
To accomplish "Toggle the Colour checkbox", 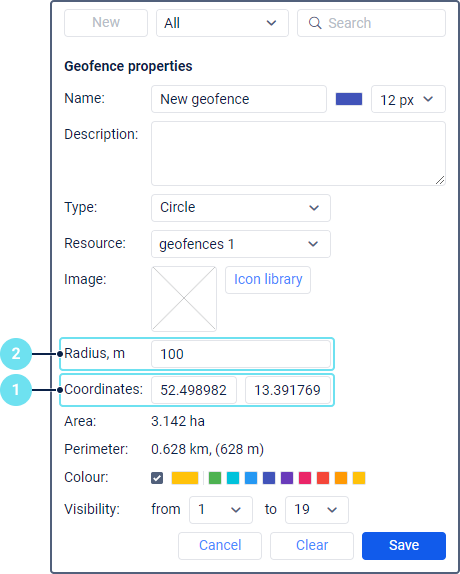I will [x=157, y=478].
